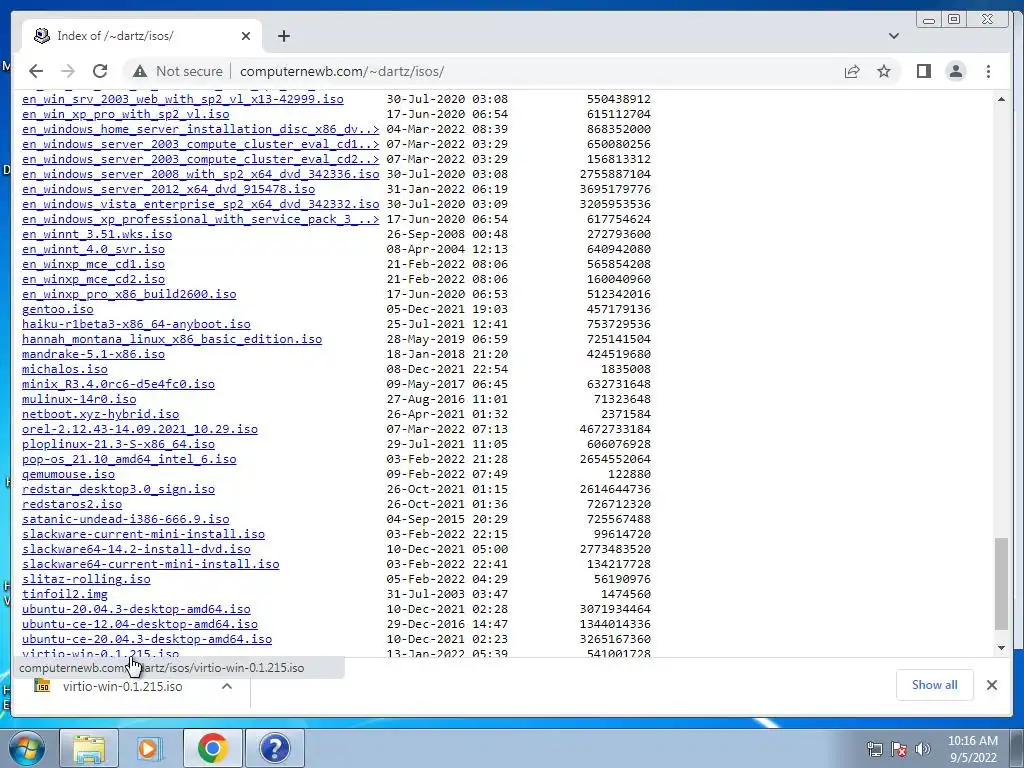Open the tab search chevron
Image resolution: width=1024 pixels, height=768 pixels.
click(894, 36)
